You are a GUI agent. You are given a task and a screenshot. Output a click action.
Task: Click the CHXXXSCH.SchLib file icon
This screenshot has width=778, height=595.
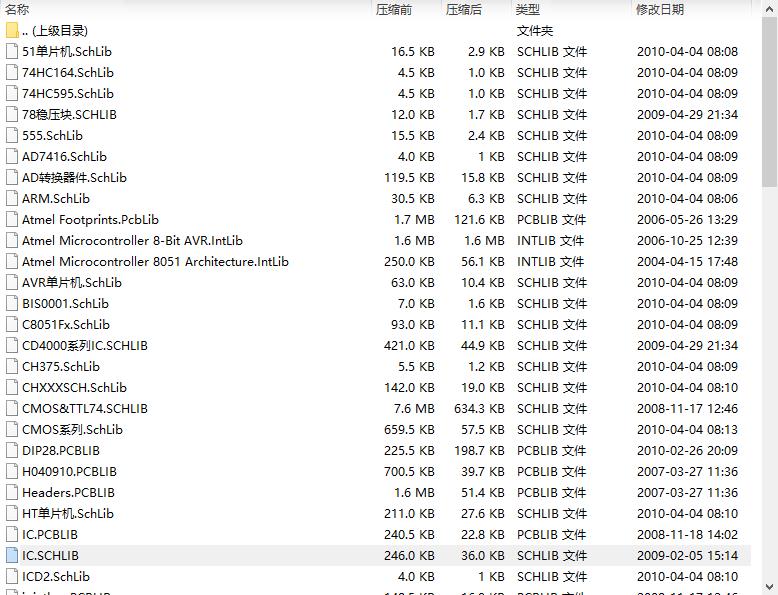(12, 388)
